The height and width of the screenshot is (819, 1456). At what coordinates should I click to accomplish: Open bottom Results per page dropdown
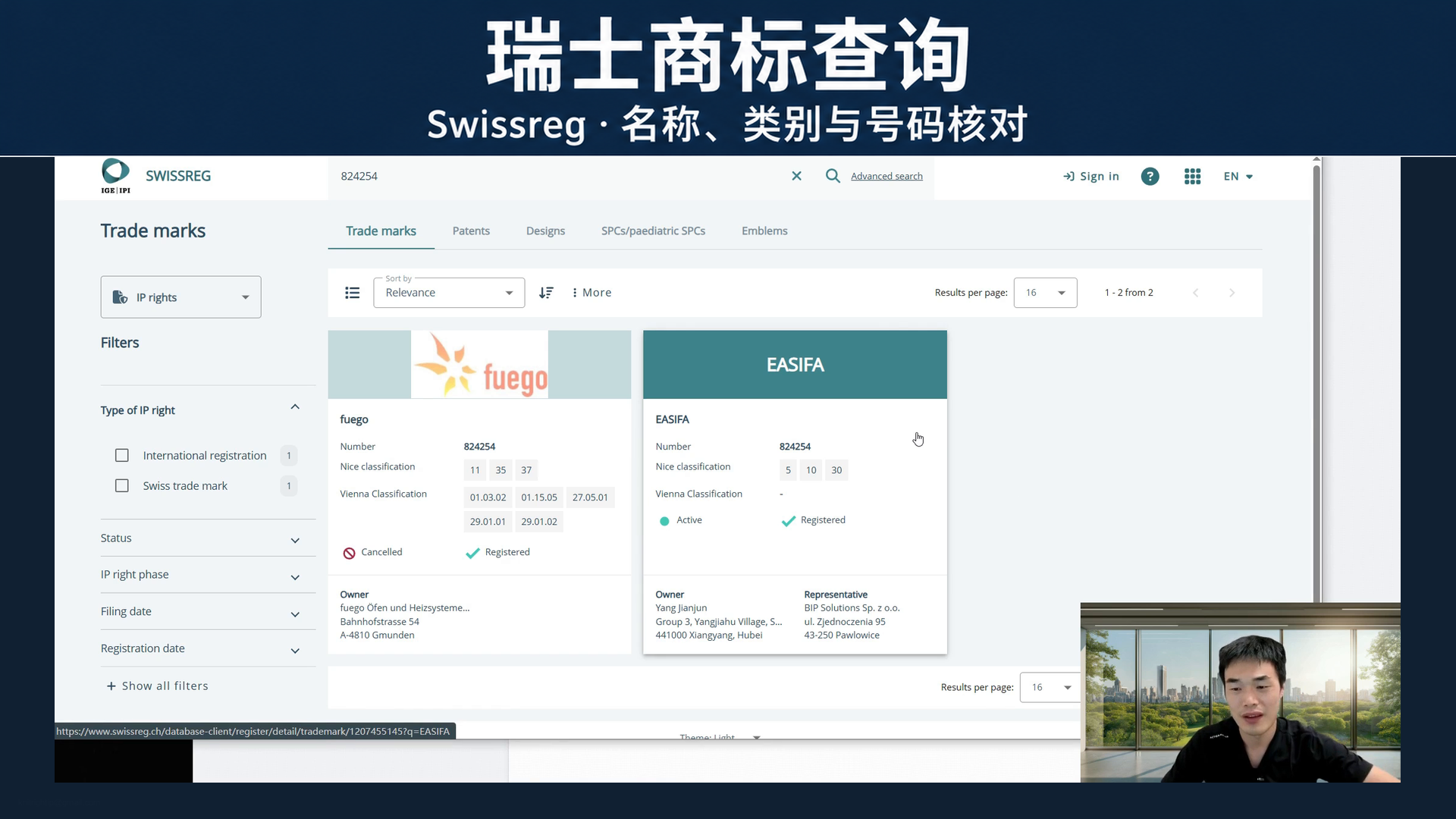pyautogui.click(x=1050, y=687)
